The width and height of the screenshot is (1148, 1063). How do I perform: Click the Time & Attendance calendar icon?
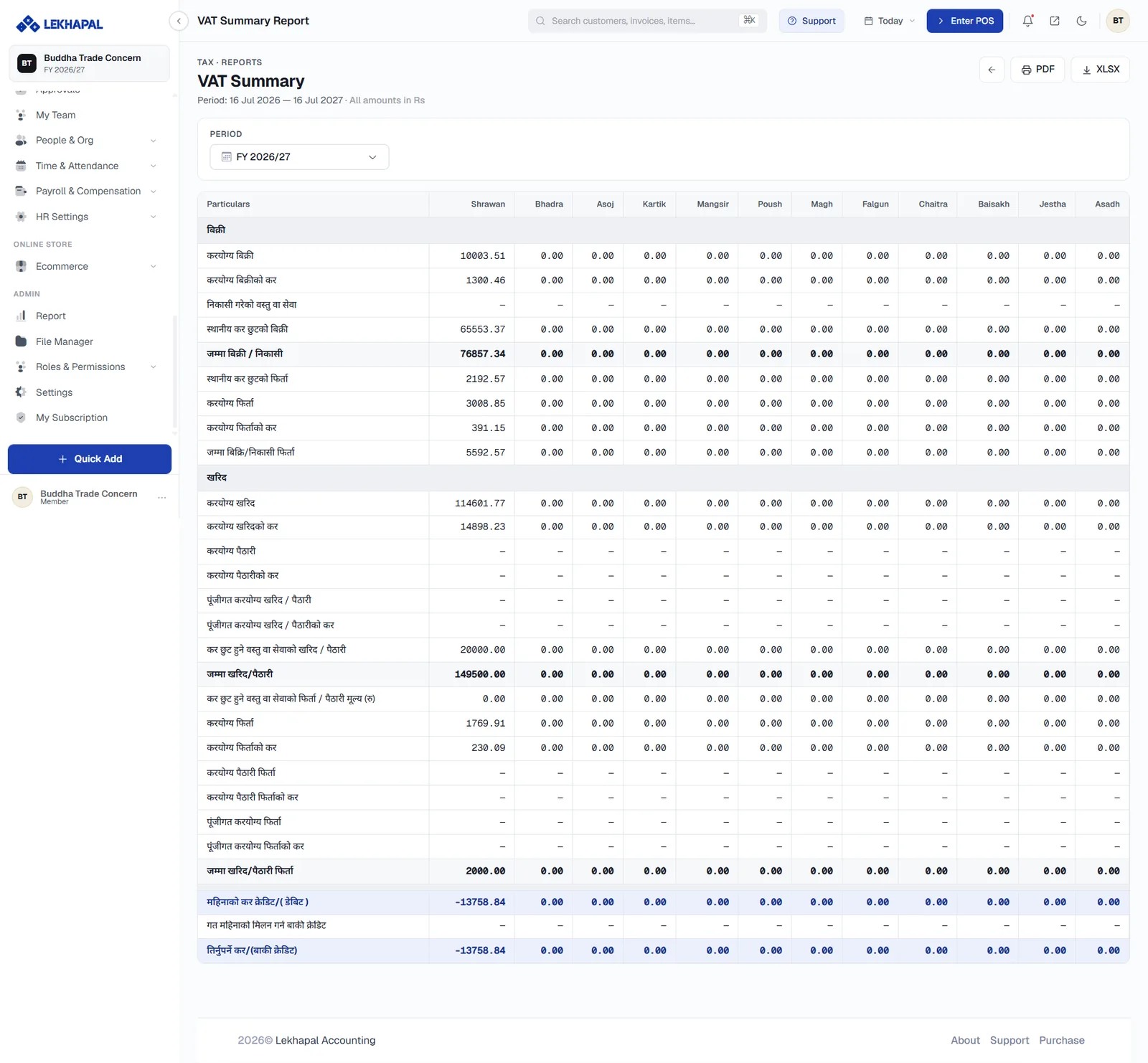pos(21,166)
